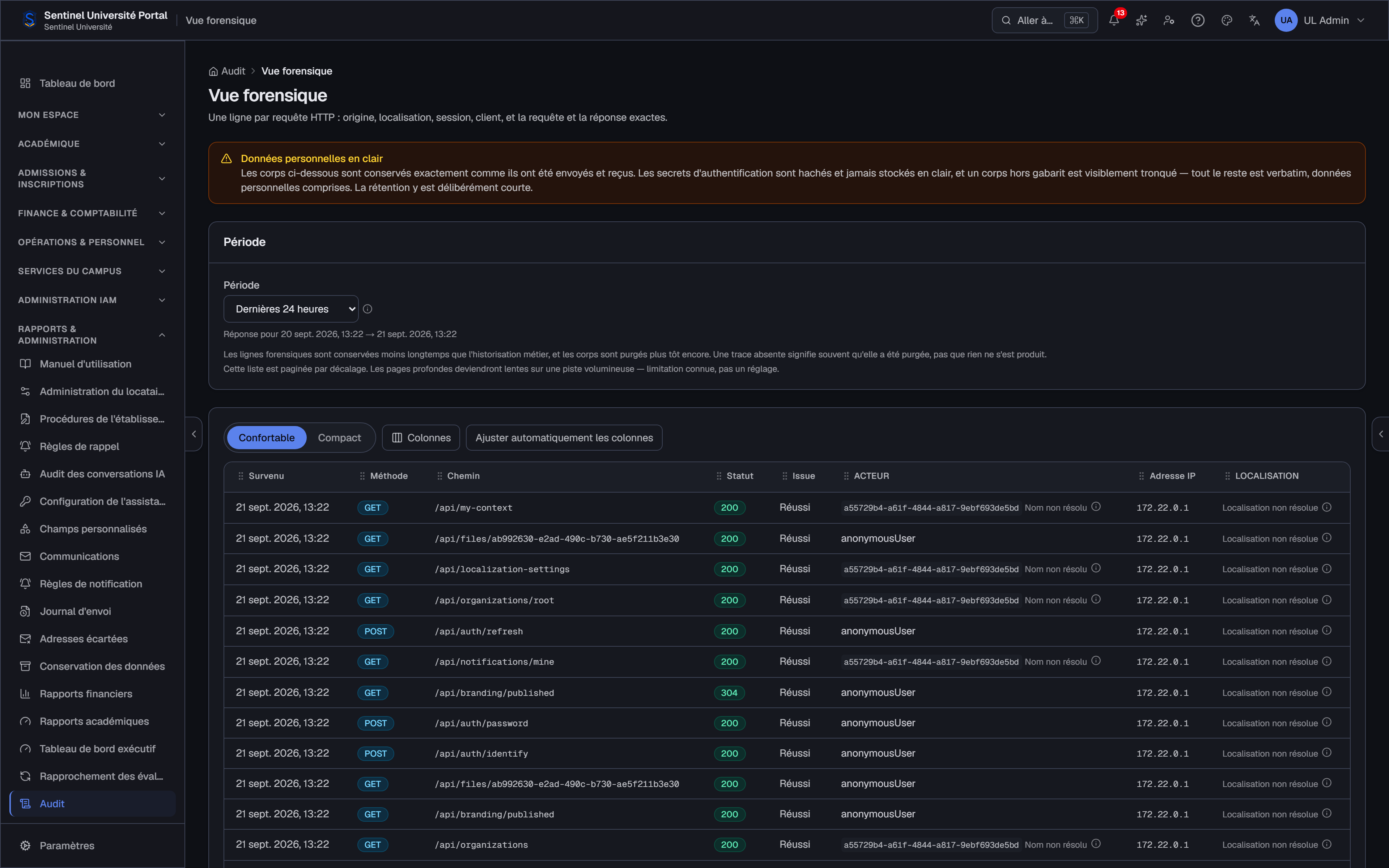Open the Dernières 24 heures period dropdown
Viewport: 1389px width, 868px height.
point(291,309)
